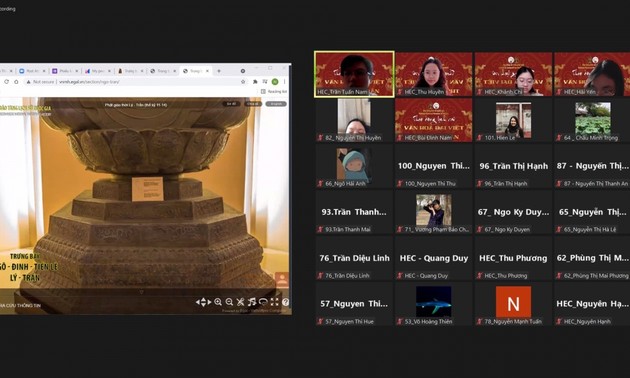Viewport: 630px width, 378px height.
Task: Click muted mic icon of HEC_Bùi Đình Nam
Action: pos(400,138)
